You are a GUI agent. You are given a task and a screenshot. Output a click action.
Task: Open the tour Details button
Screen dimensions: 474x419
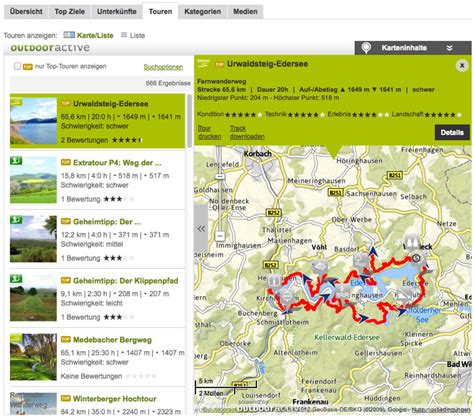(452, 132)
